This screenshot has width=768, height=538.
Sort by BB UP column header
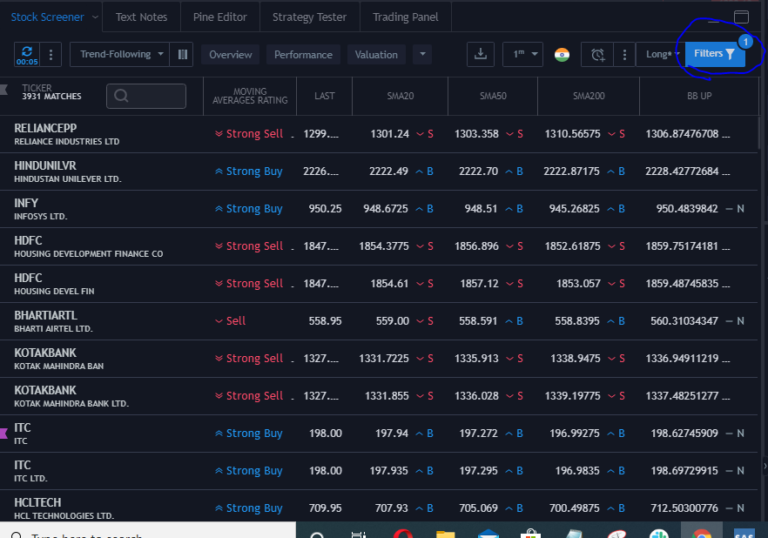pos(699,96)
